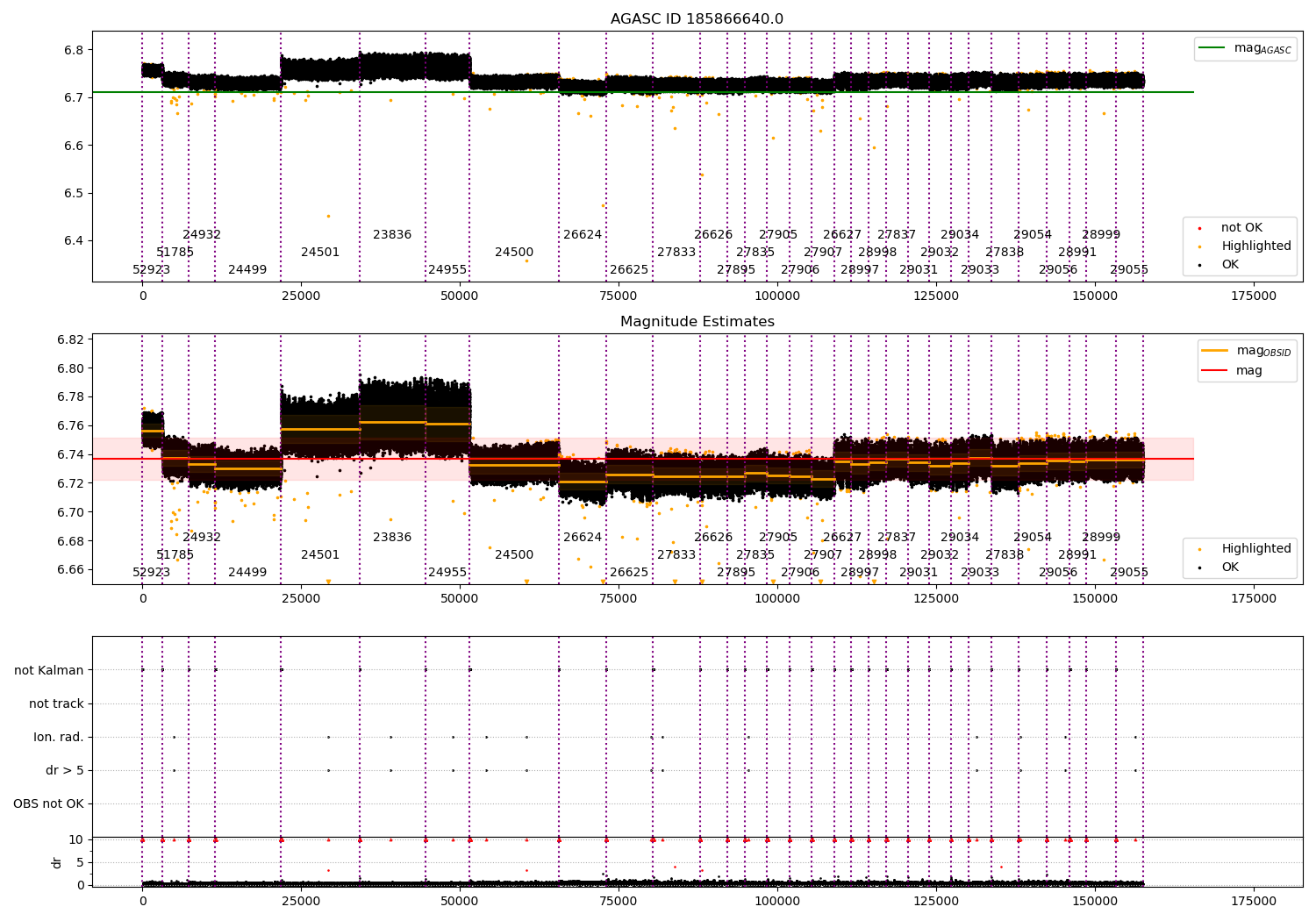
Task: Click OBSID label 24500 in the top plot
Action: pos(514,253)
